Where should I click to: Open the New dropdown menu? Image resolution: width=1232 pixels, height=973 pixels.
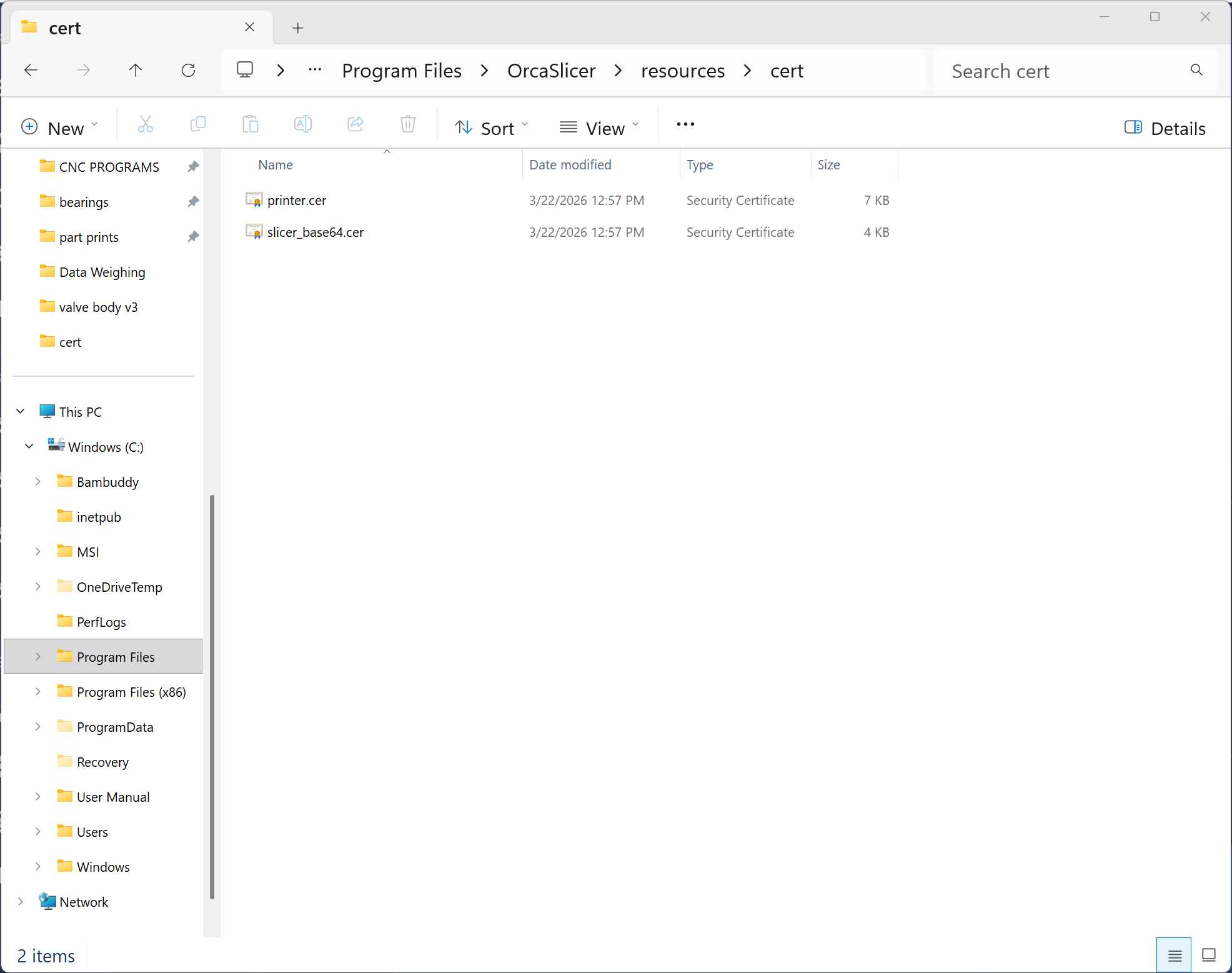(x=60, y=128)
